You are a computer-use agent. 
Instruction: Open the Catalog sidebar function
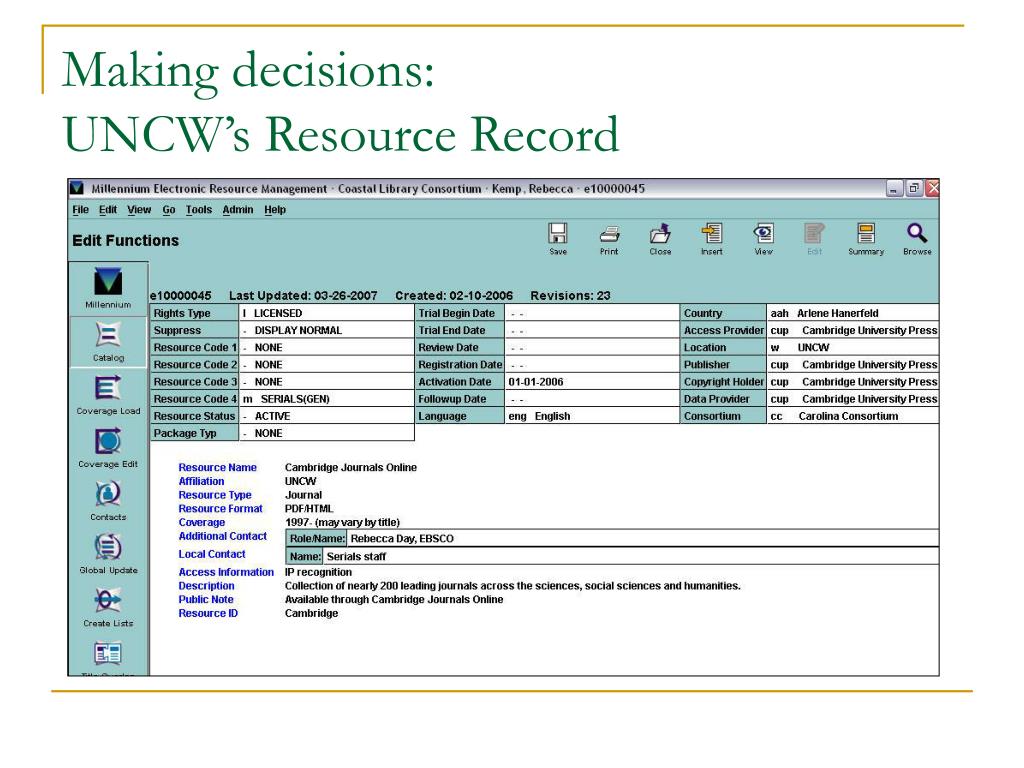coord(108,342)
